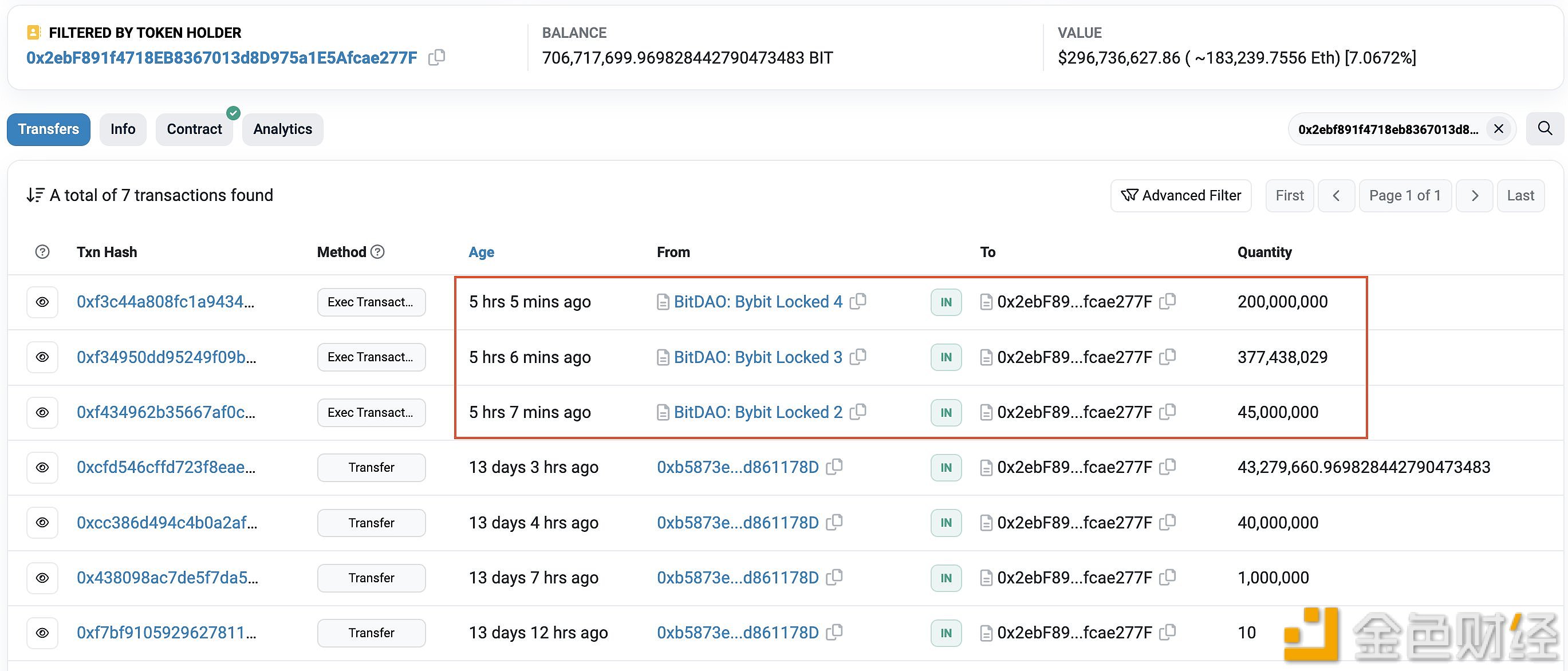The image size is (1568, 671).
Task: Click the address filter search field
Action: pos(1388,129)
